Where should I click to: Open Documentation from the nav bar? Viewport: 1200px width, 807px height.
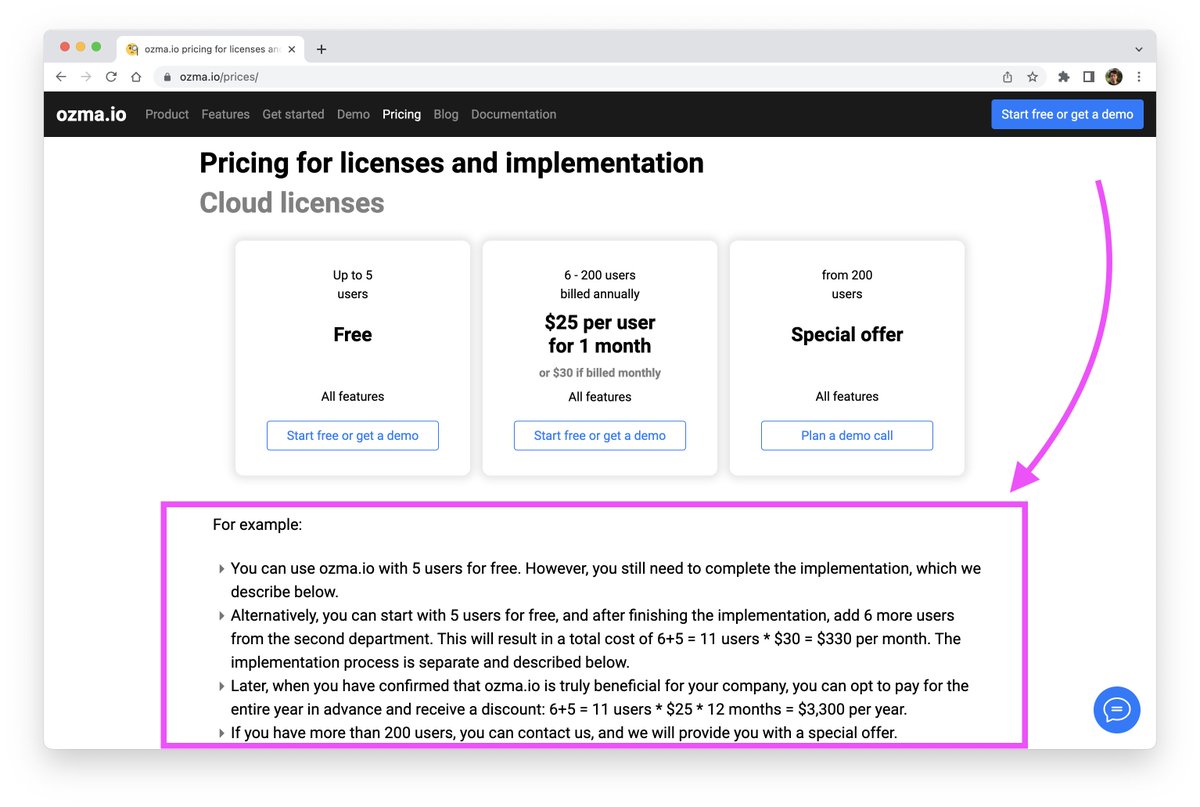pos(513,114)
